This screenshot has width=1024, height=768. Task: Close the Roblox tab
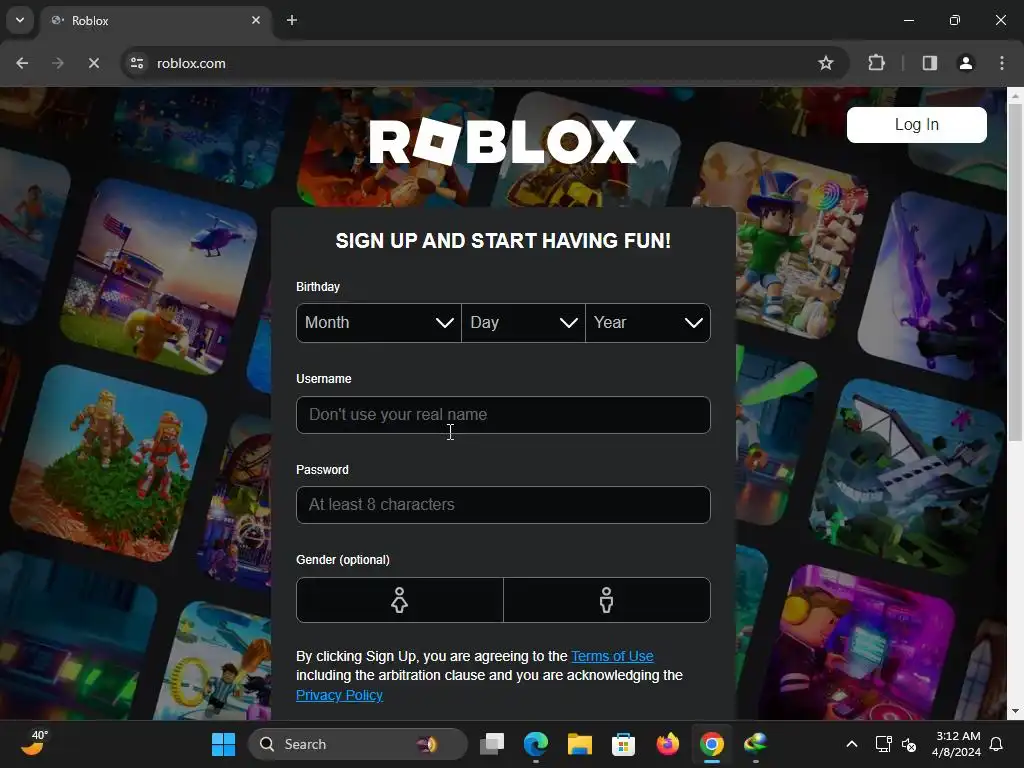(x=256, y=20)
